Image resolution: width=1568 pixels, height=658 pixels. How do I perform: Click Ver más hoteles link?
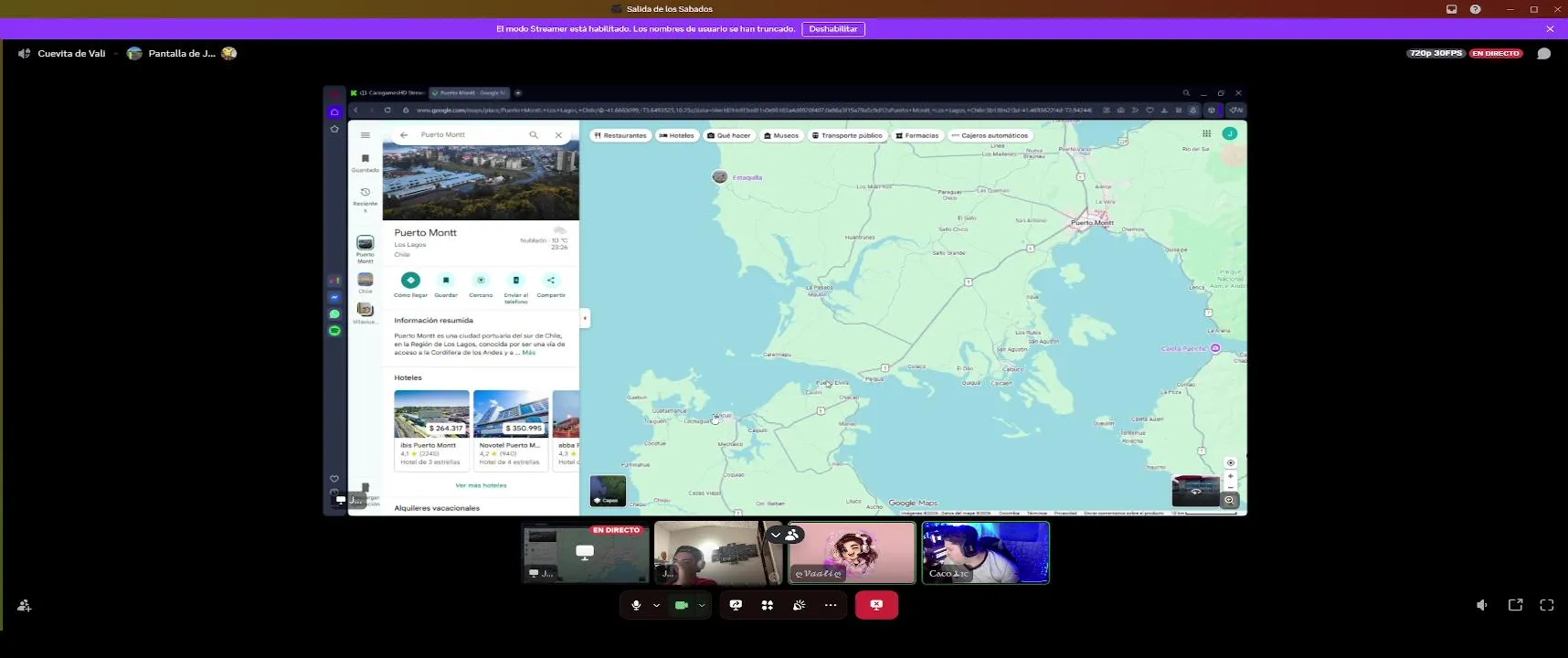point(481,485)
